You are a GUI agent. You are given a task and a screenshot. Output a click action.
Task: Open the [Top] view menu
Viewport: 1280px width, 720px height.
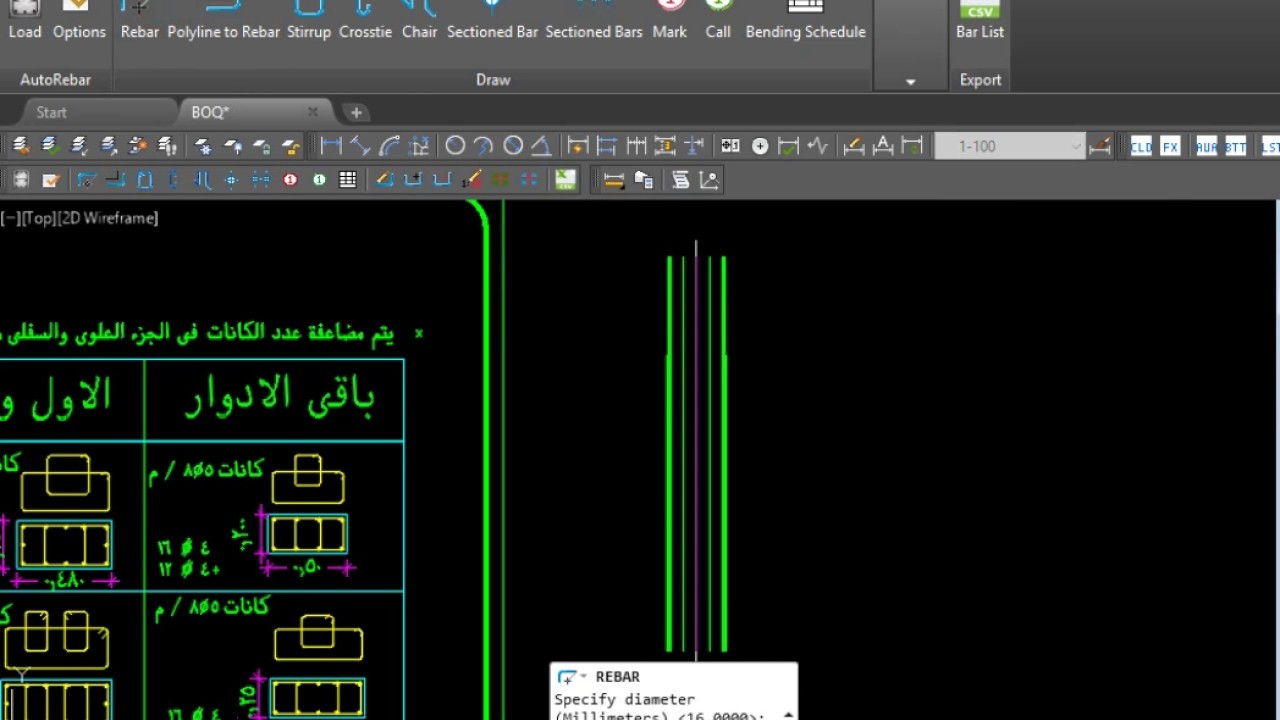pos(38,217)
